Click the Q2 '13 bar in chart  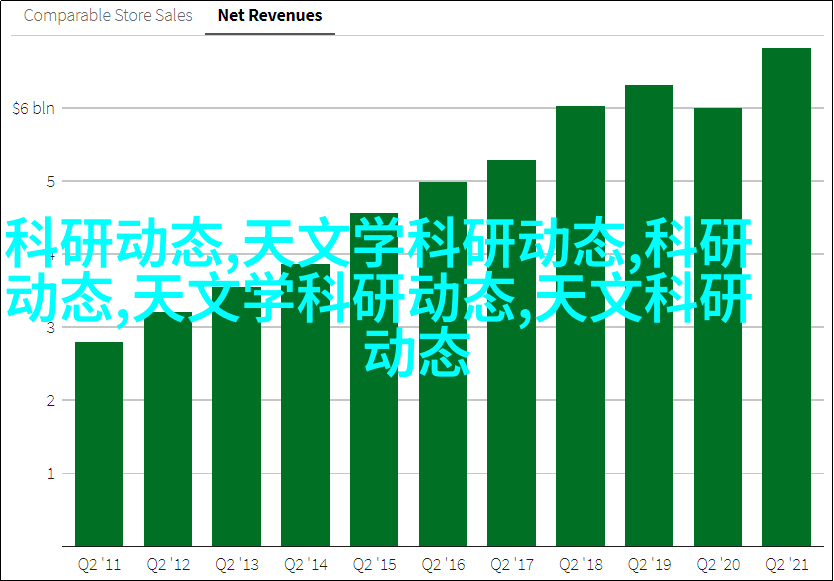(236, 440)
